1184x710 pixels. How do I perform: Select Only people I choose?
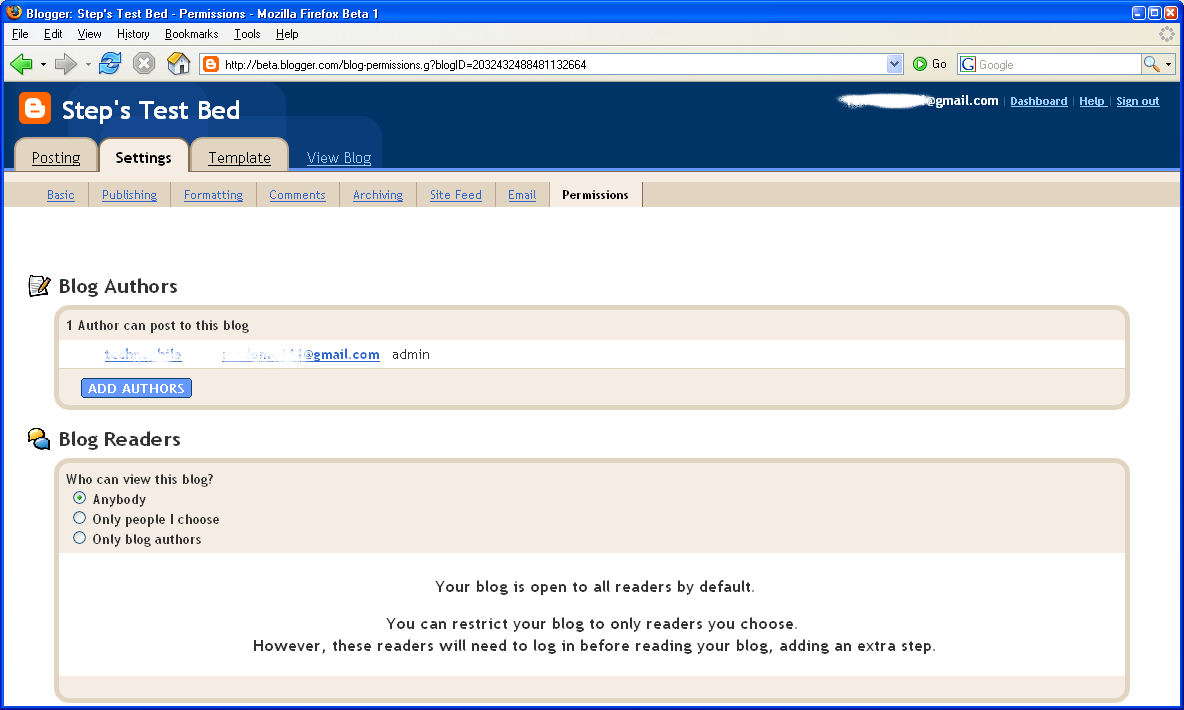tap(79, 518)
